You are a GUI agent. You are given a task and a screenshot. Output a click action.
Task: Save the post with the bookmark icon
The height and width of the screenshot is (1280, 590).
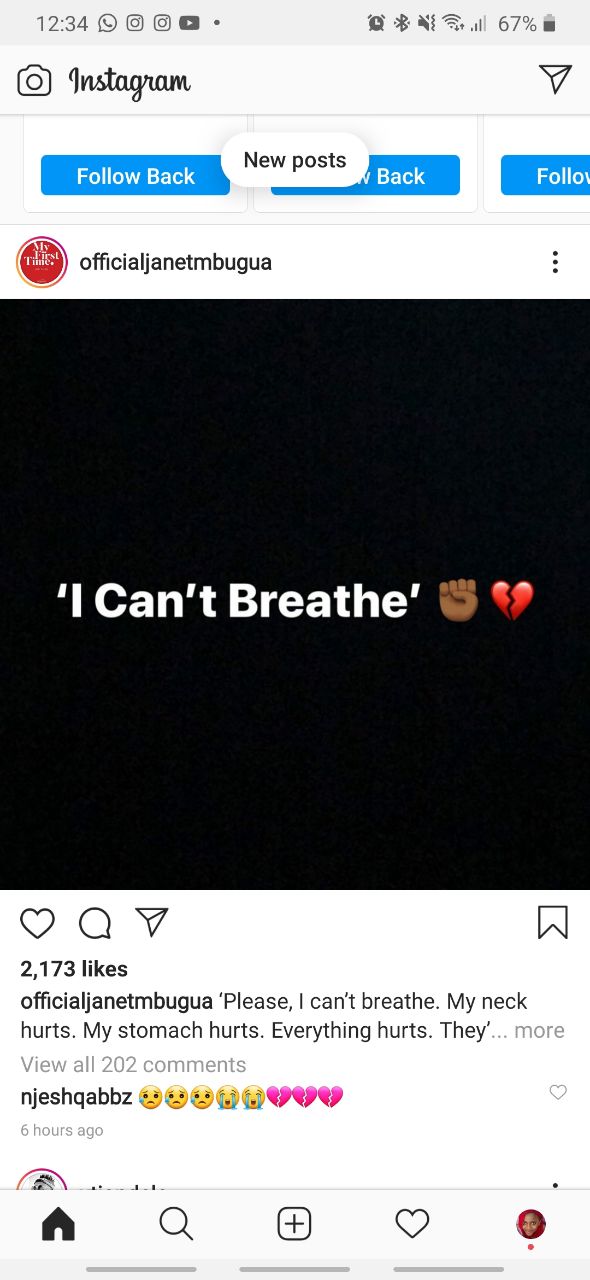553,923
